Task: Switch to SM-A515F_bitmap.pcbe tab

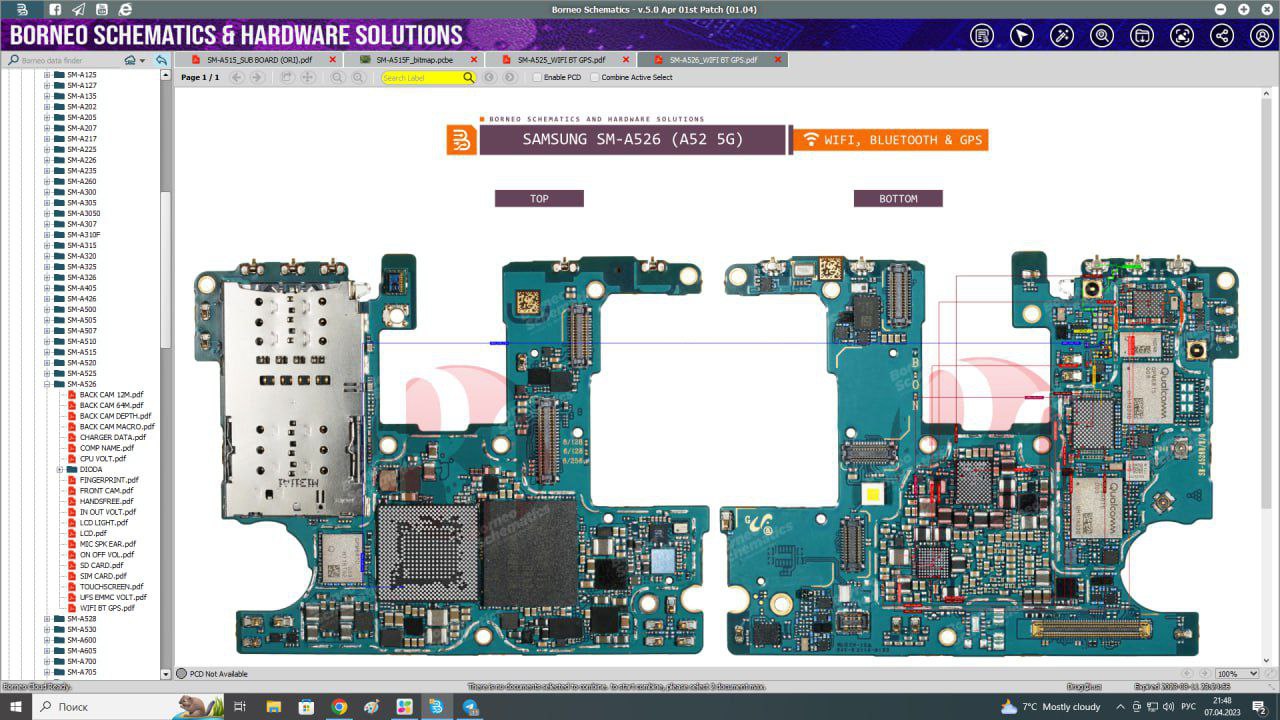Action: (414, 60)
